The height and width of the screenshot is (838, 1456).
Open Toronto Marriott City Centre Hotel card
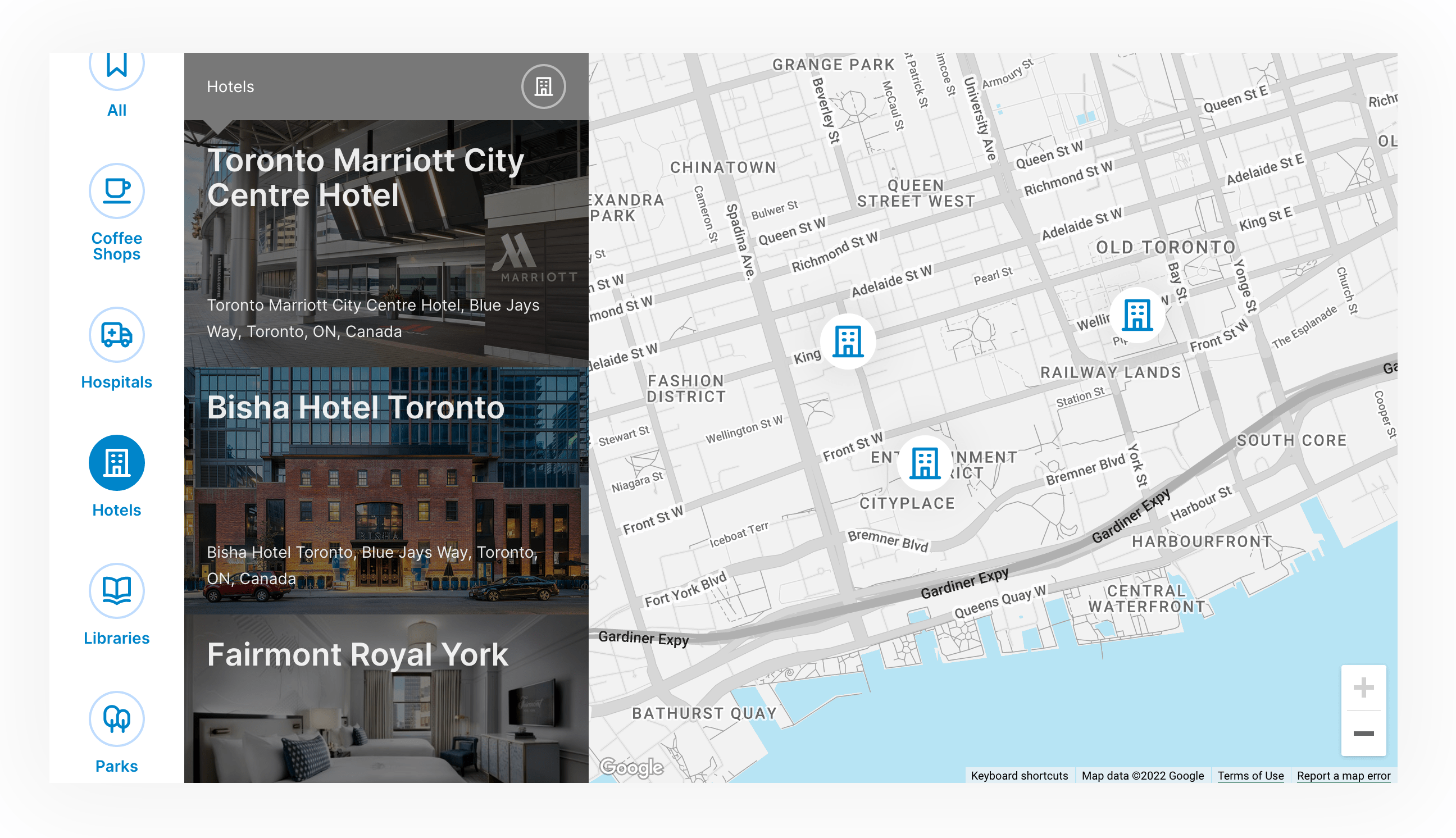(x=385, y=243)
